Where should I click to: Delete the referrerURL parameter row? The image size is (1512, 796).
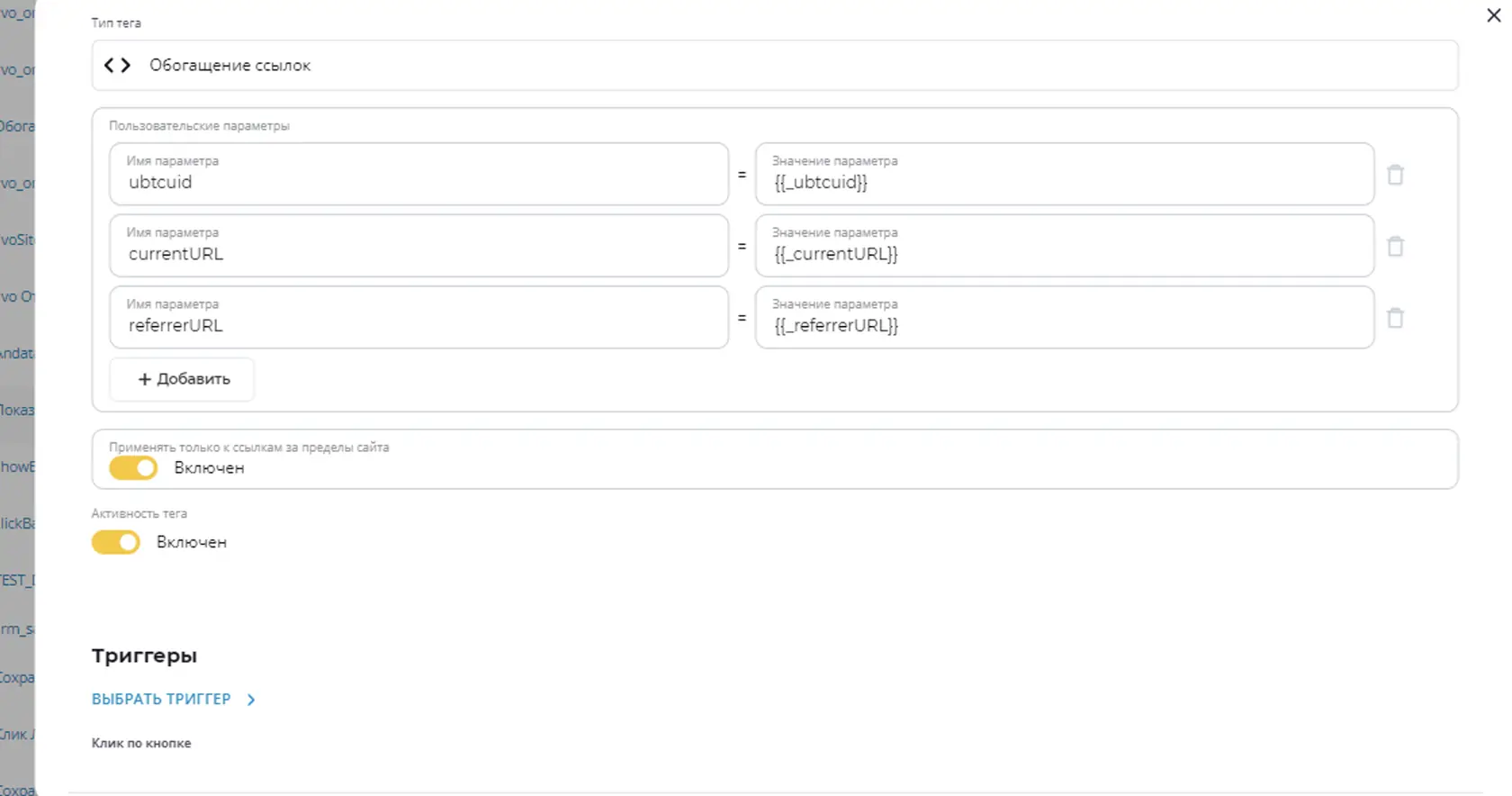pos(1395,318)
